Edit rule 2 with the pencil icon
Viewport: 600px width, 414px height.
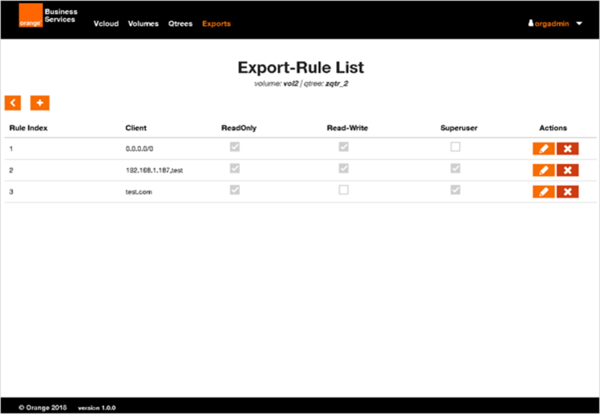[x=542, y=170]
